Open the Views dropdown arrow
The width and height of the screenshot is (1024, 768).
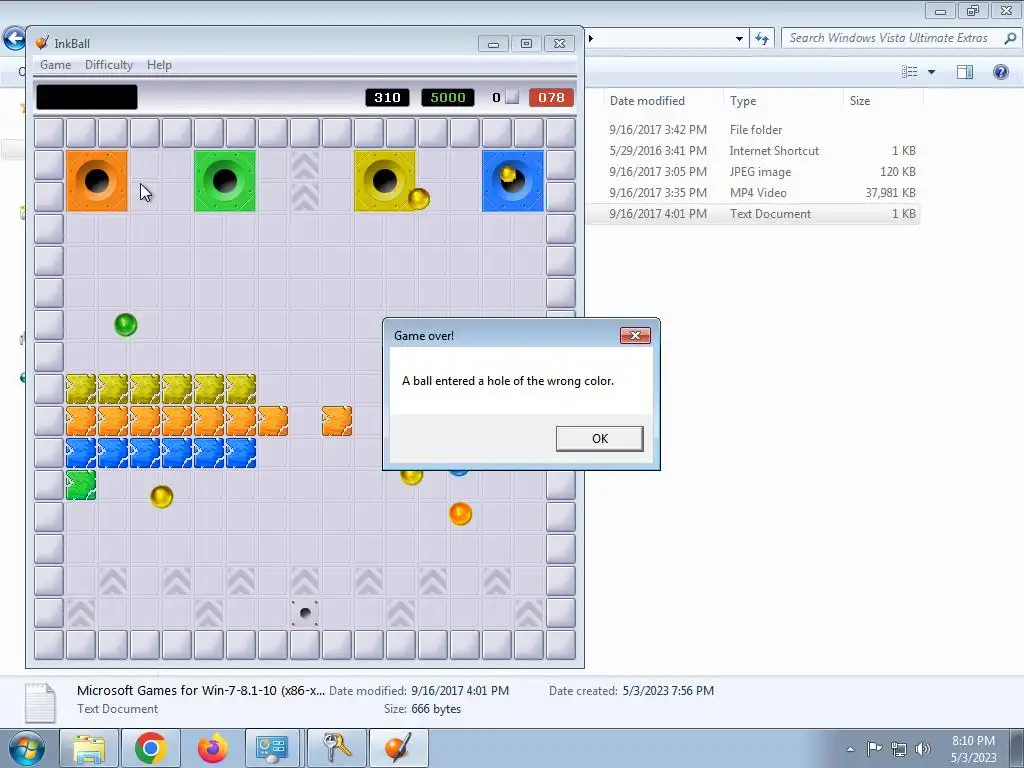click(x=931, y=72)
